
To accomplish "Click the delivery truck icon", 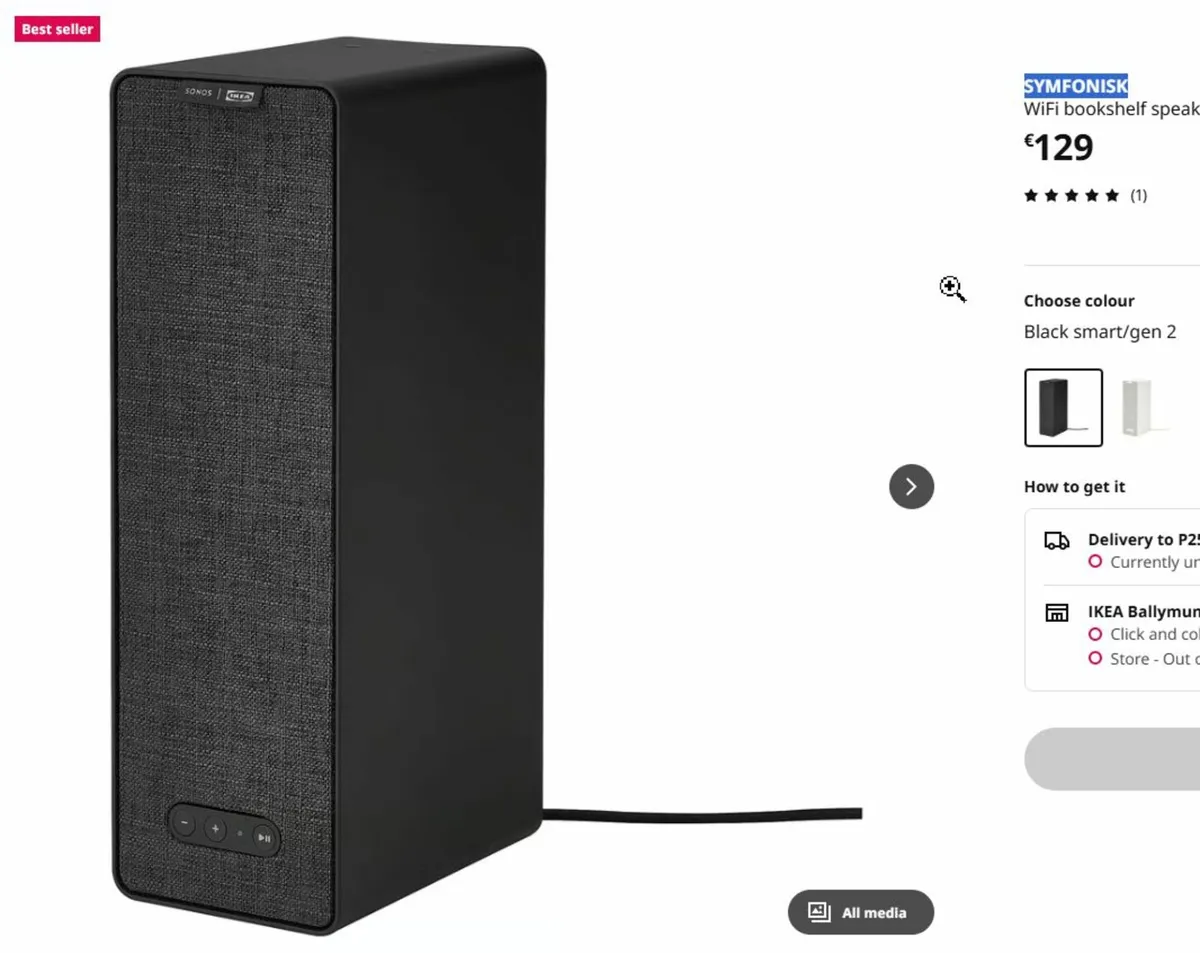I will pos(1057,541).
